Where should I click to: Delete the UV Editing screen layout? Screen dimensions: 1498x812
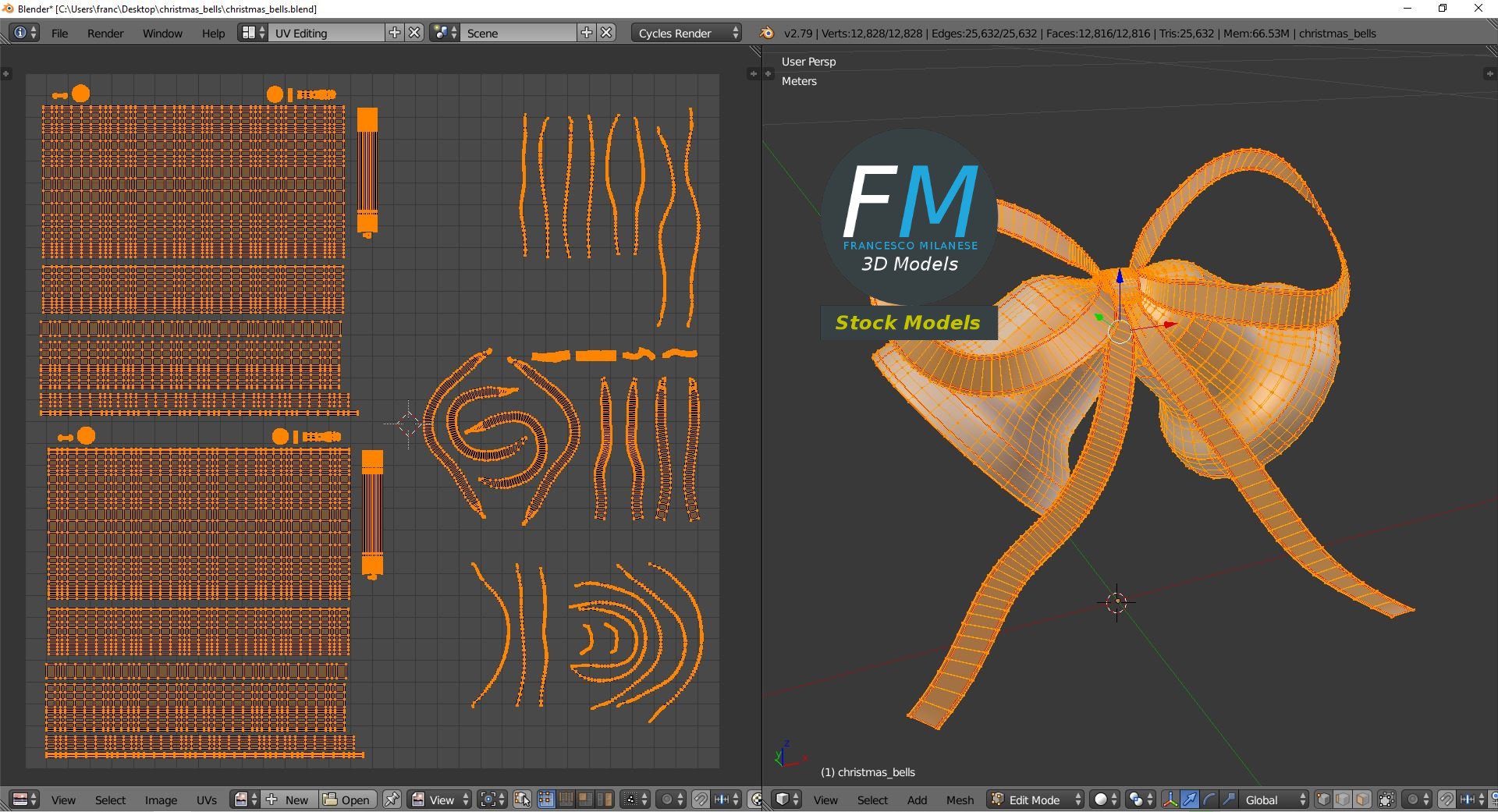(415, 33)
